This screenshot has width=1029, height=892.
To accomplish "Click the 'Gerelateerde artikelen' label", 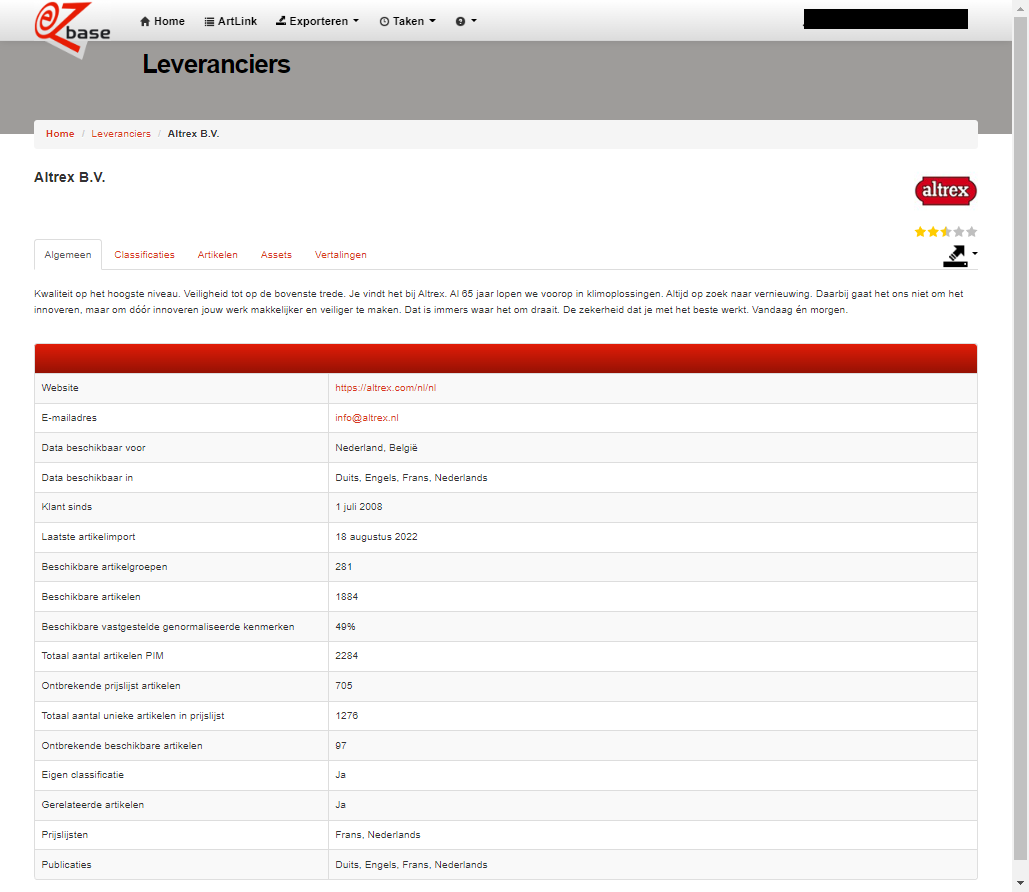I will coord(93,805).
